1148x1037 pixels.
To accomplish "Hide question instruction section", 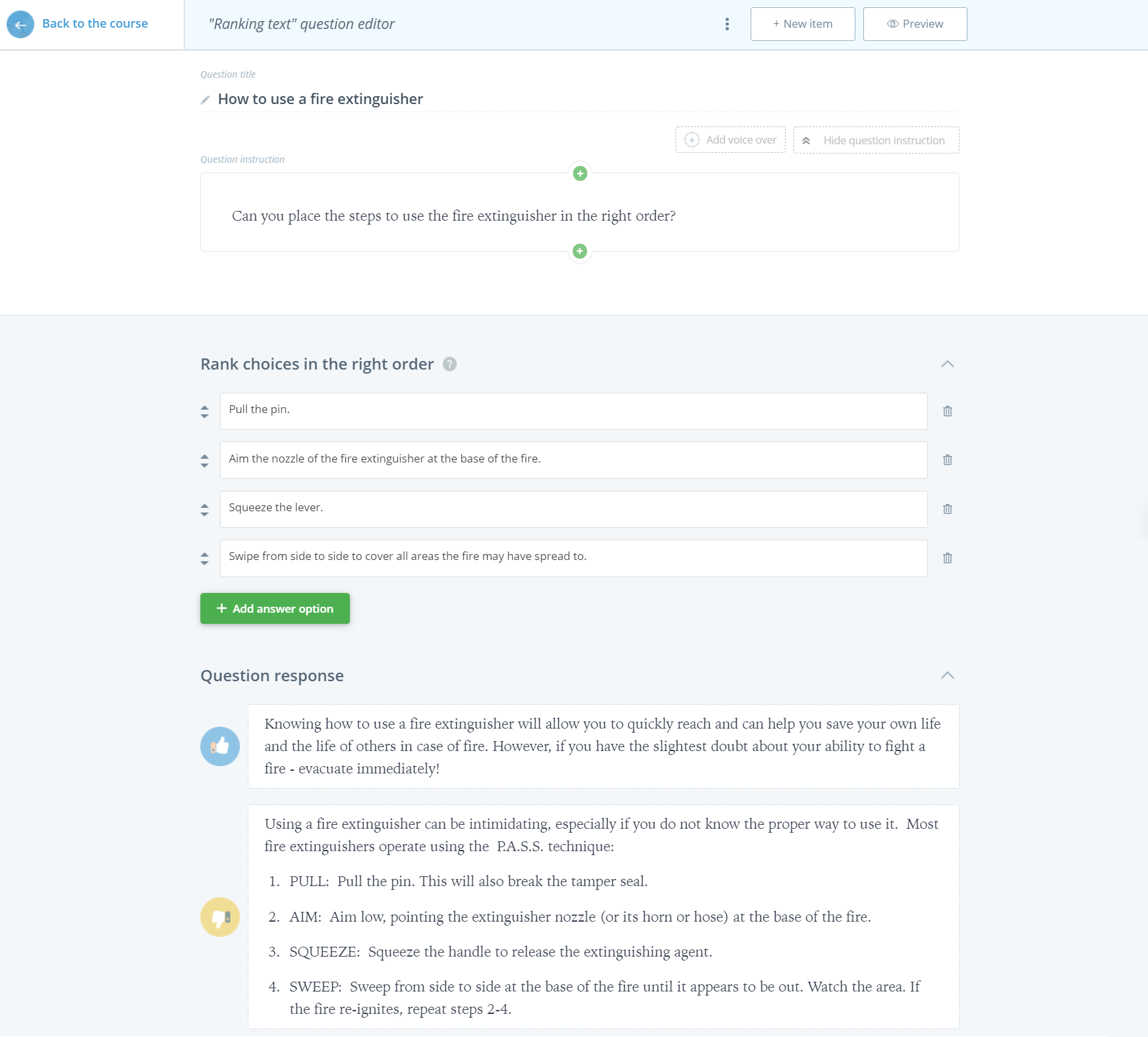I will coord(876,140).
